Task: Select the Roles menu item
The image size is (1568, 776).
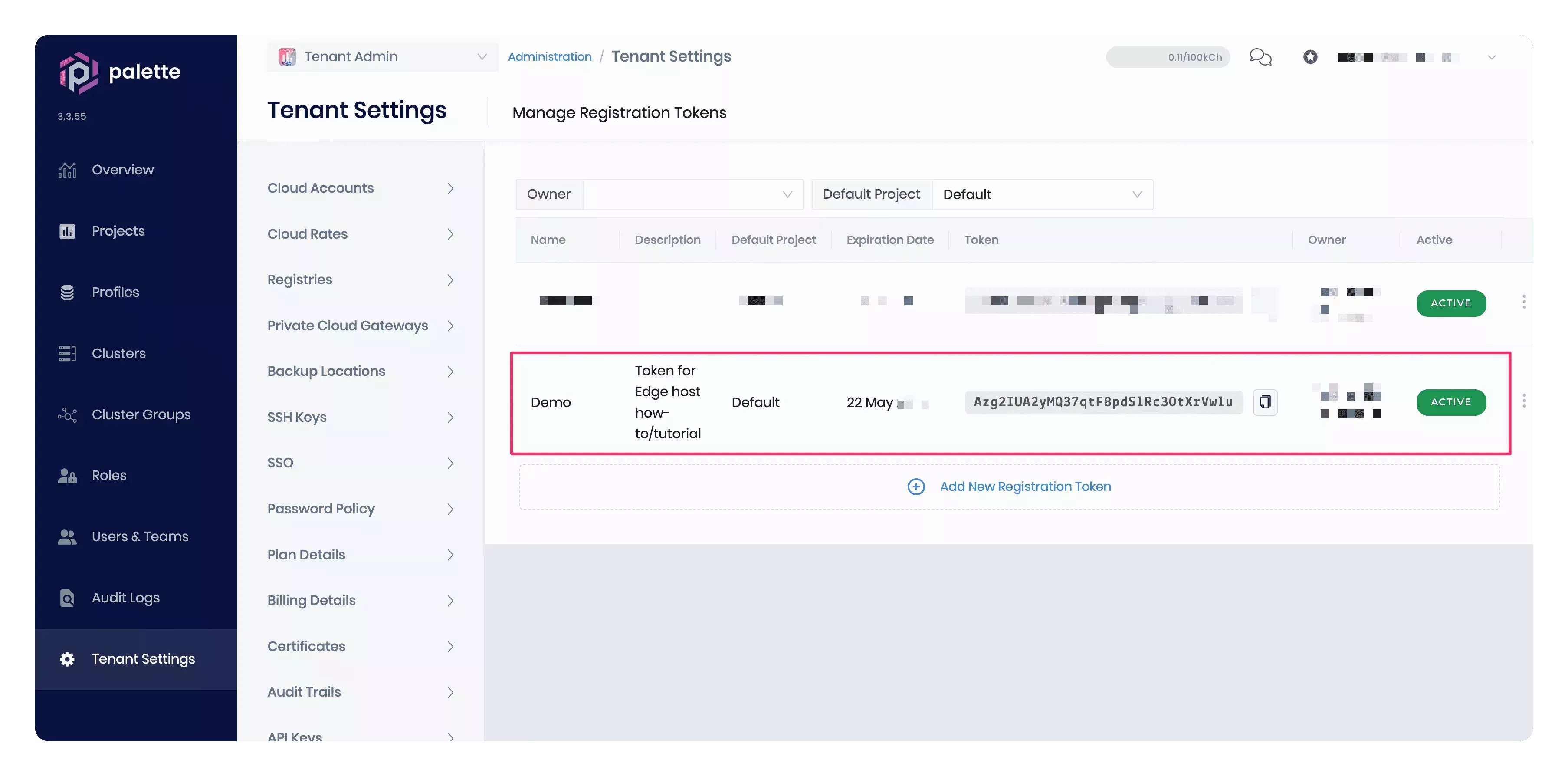Action: coord(109,475)
